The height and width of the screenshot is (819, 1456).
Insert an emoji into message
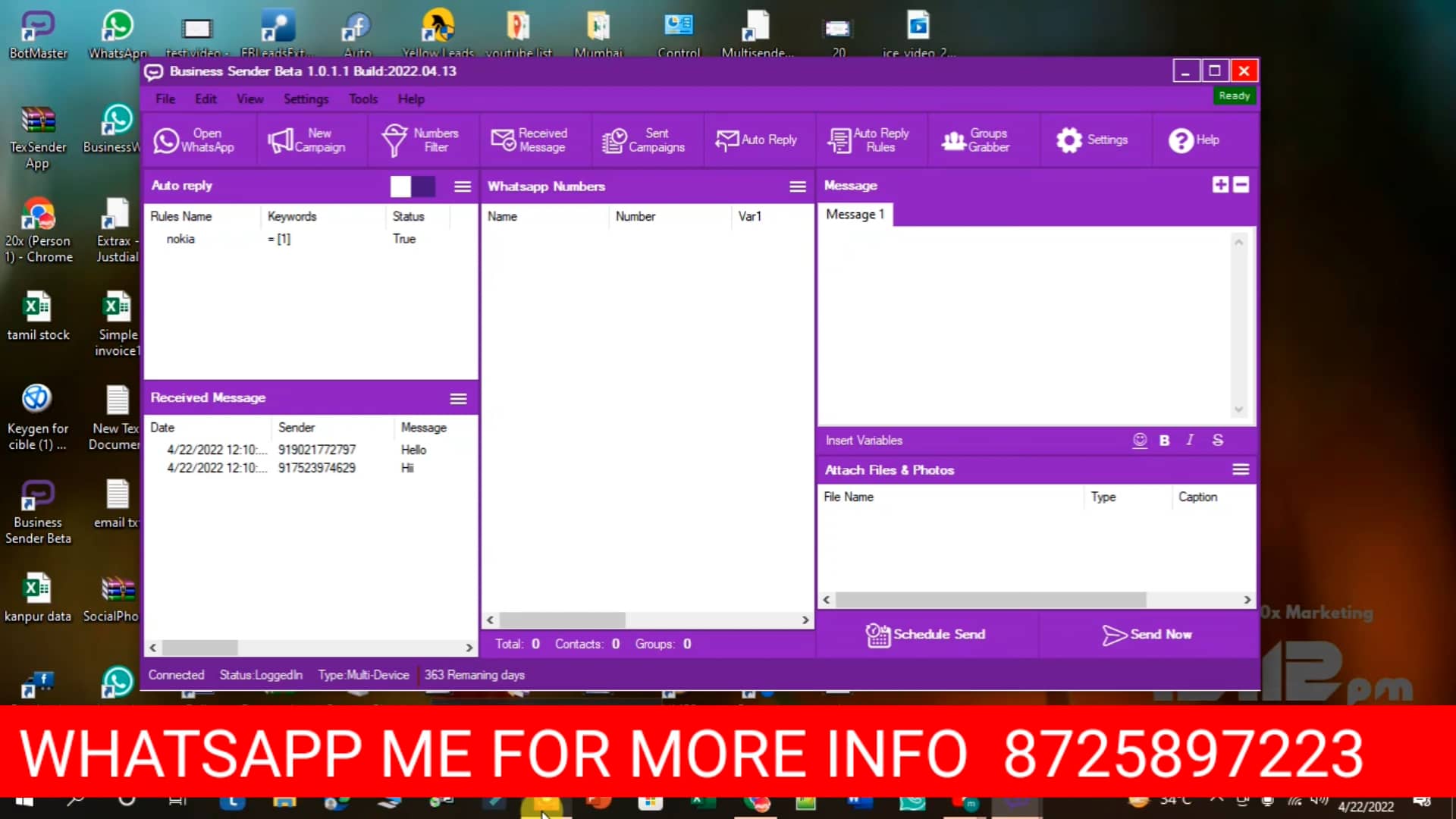[1139, 440]
